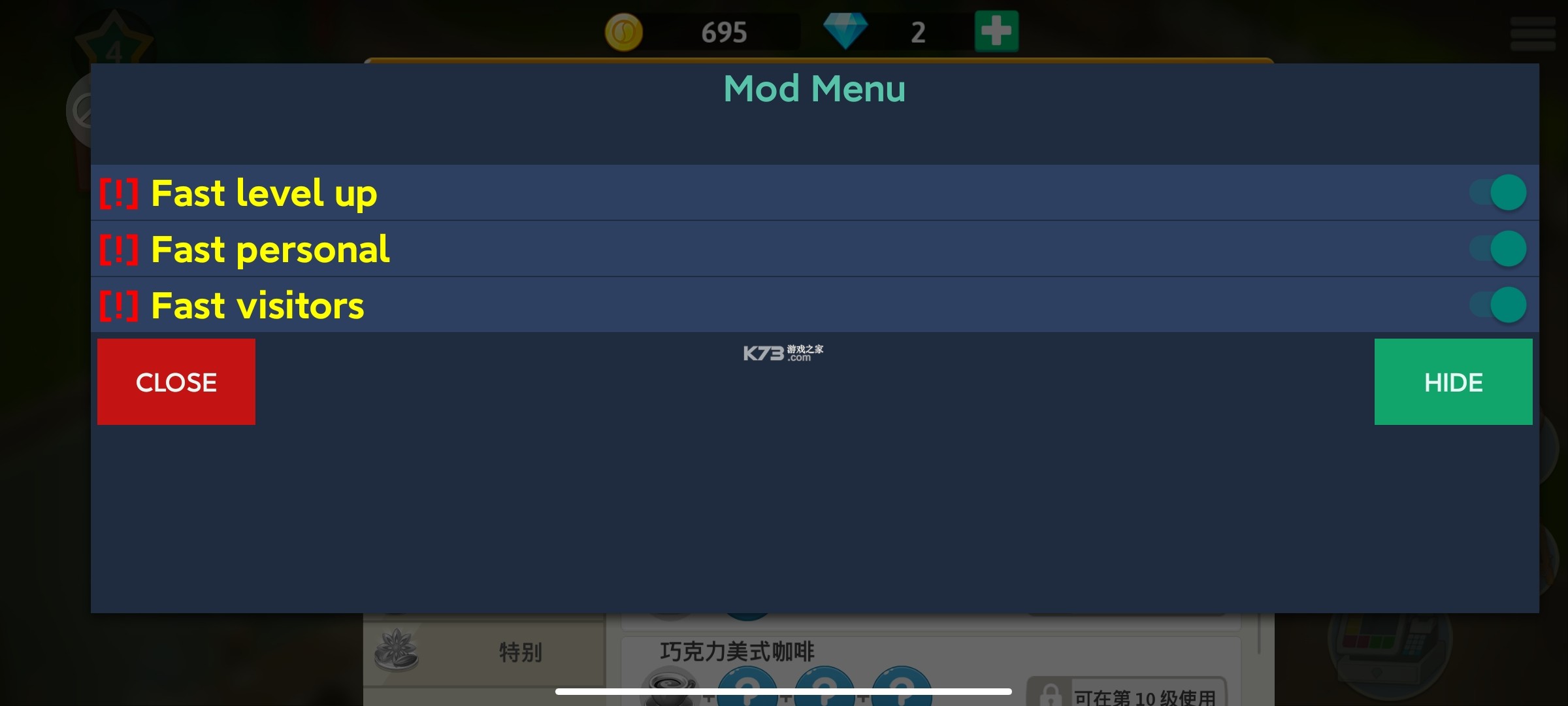
Task: Expand the chocolate Americano coffee item
Action: click(x=736, y=651)
